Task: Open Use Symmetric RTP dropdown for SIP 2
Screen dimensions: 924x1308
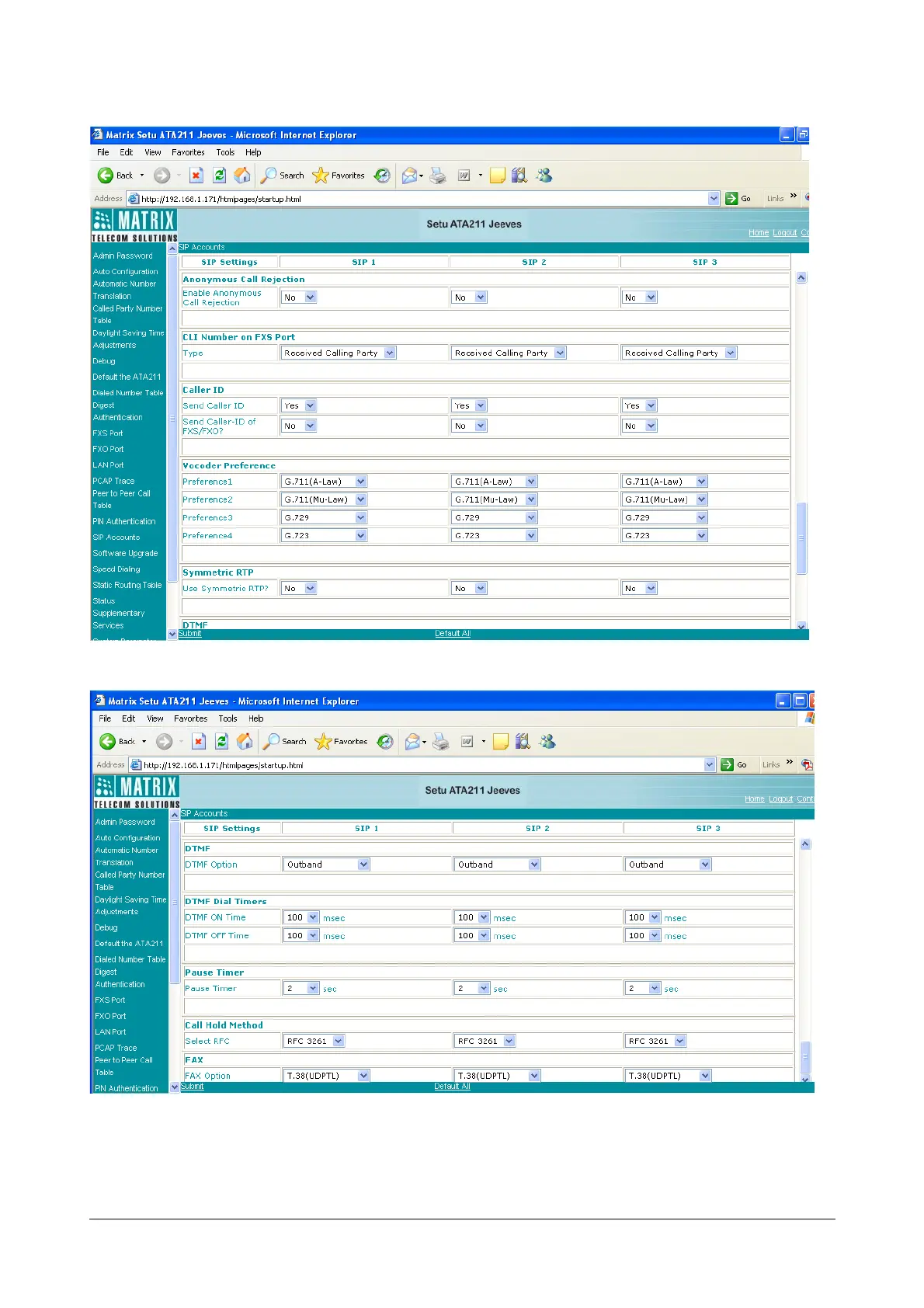Action: (x=469, y=589)
